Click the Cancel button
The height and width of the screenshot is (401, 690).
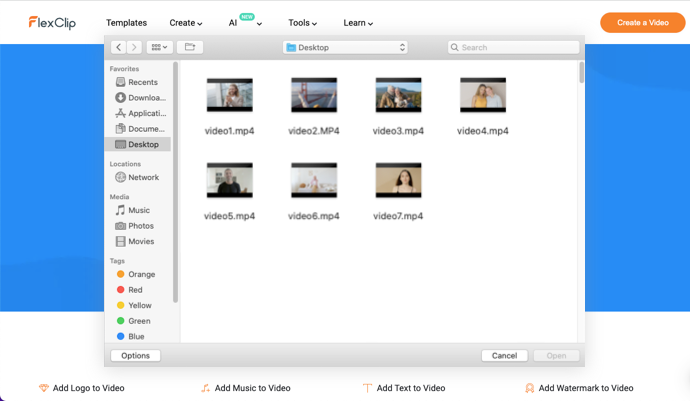pos(504,355)
